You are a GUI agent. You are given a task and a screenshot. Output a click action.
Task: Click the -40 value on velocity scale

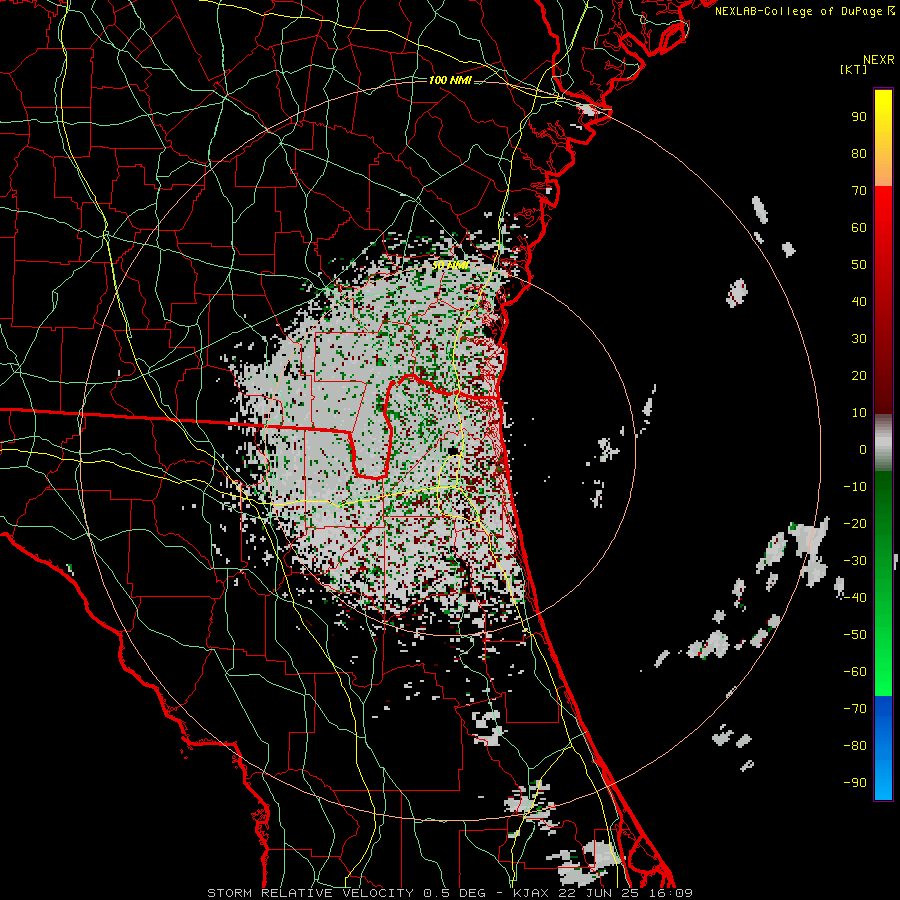[x=855, y=598]
